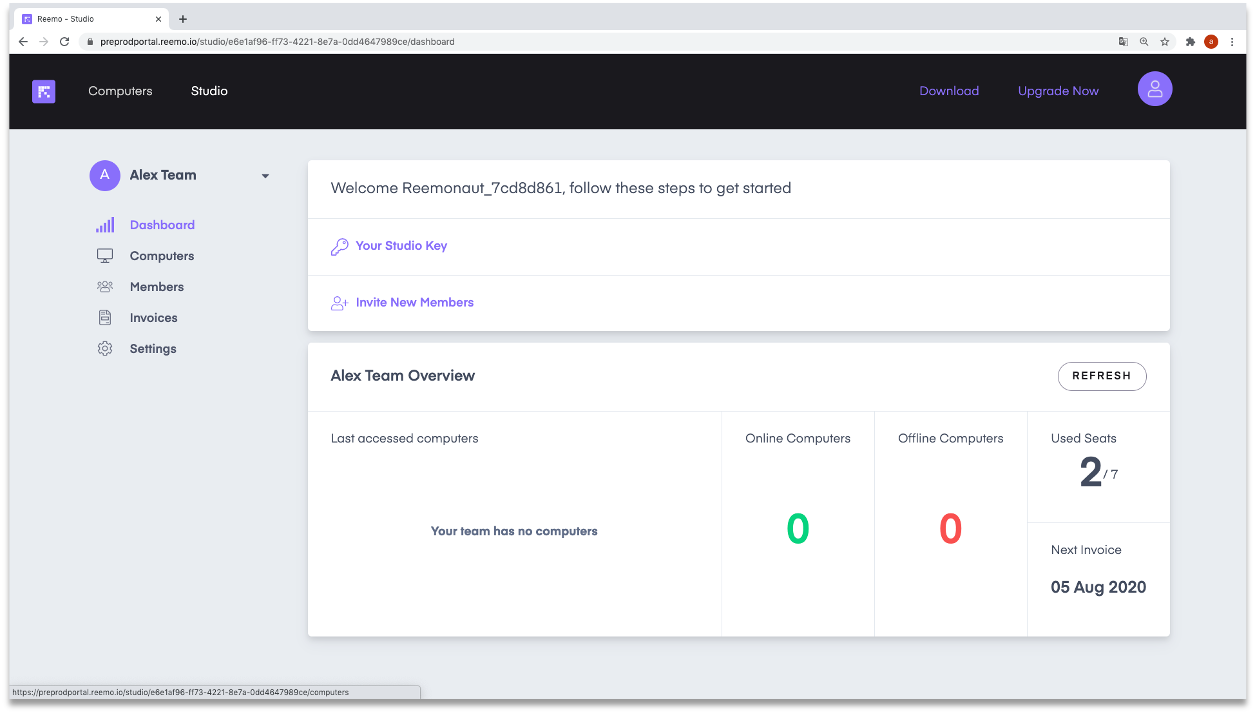Select Members in the sidebar
1256x714 pixels.
157,287
